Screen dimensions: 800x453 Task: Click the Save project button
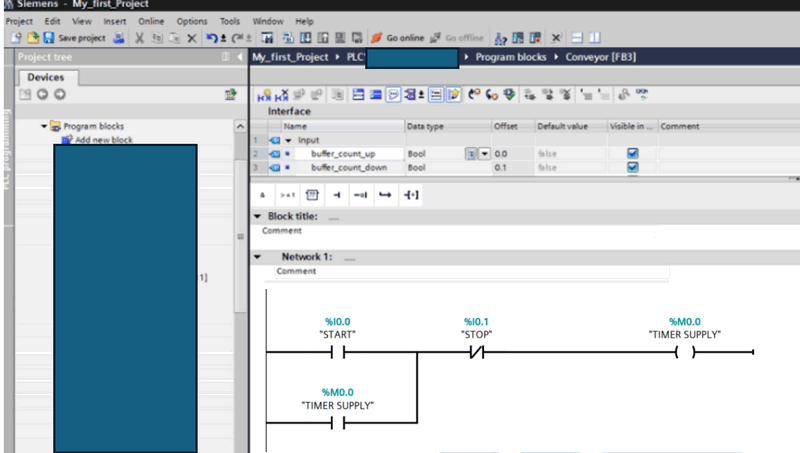(74, 38)
